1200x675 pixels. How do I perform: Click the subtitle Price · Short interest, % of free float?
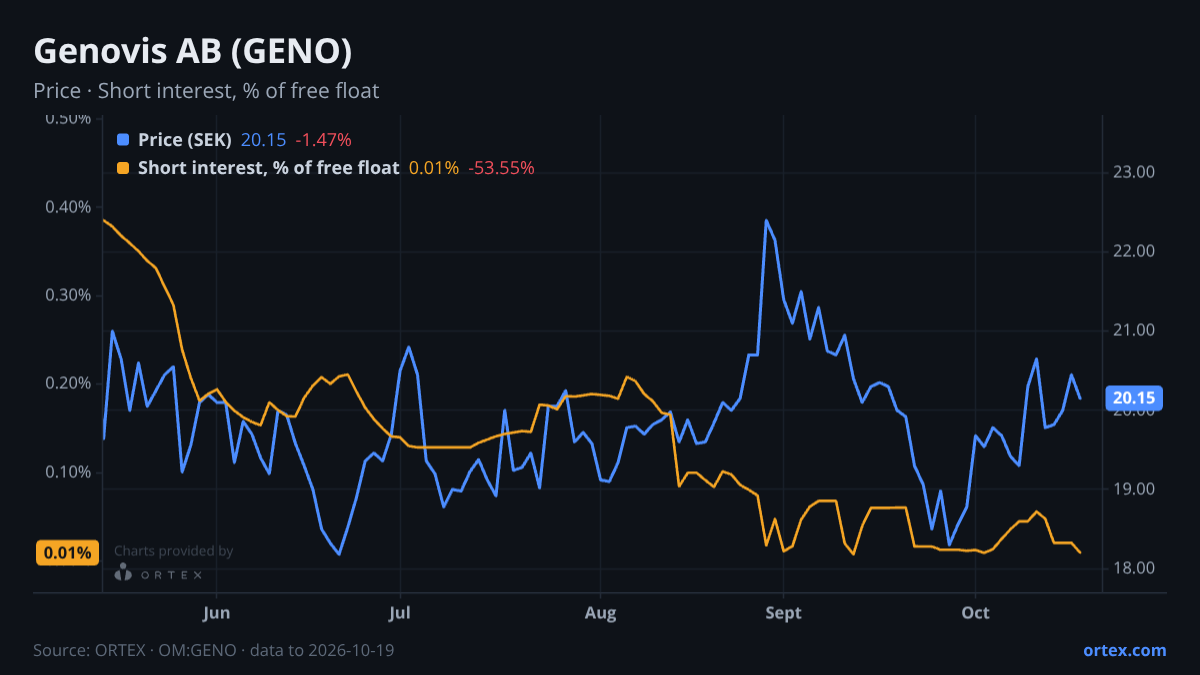click(x=206, y=91)
